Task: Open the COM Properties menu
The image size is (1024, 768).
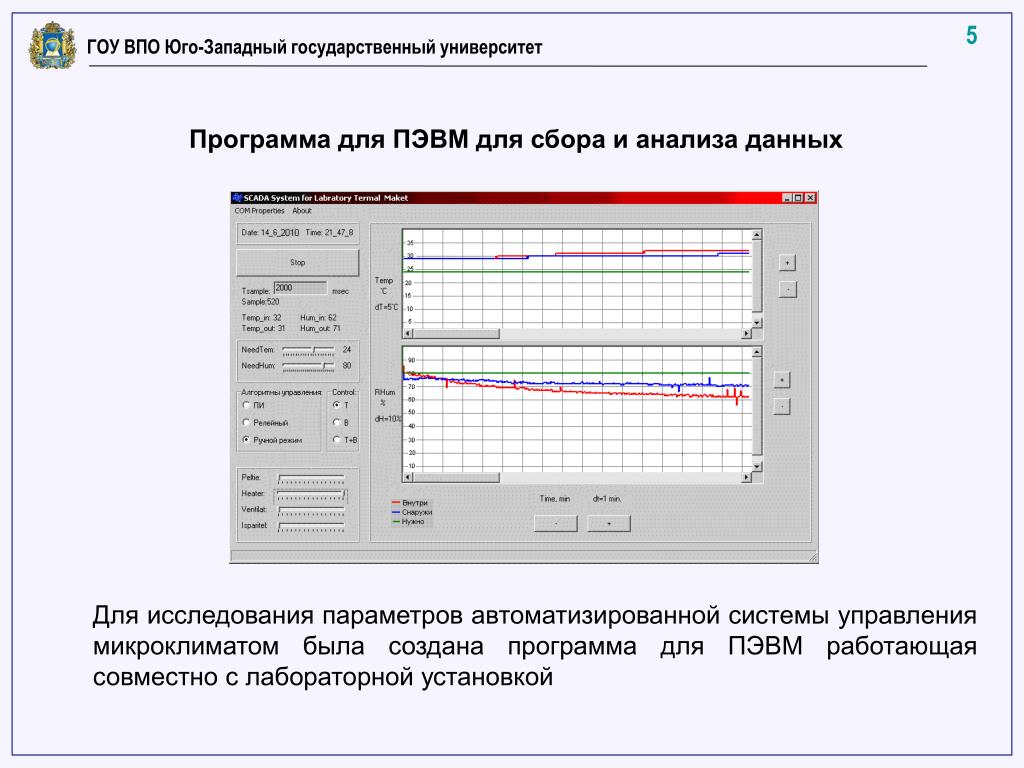Action: coord(259,211)
